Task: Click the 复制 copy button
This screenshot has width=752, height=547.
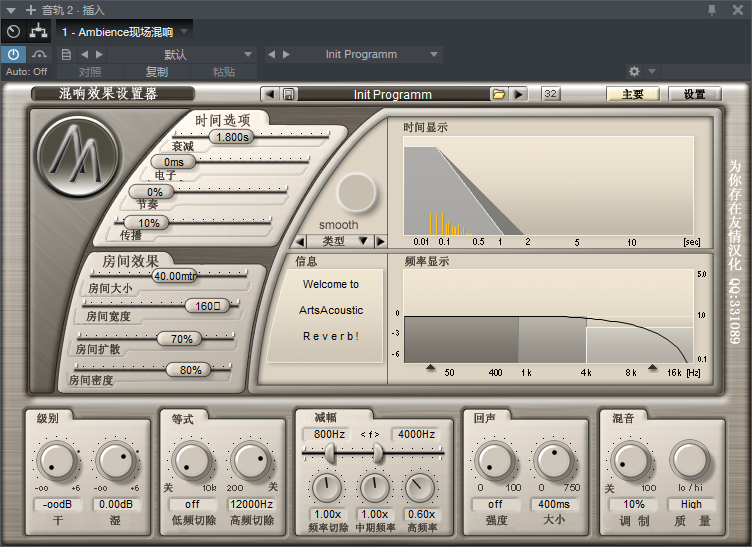Action: pyautogui.click(x=157, y=72)
